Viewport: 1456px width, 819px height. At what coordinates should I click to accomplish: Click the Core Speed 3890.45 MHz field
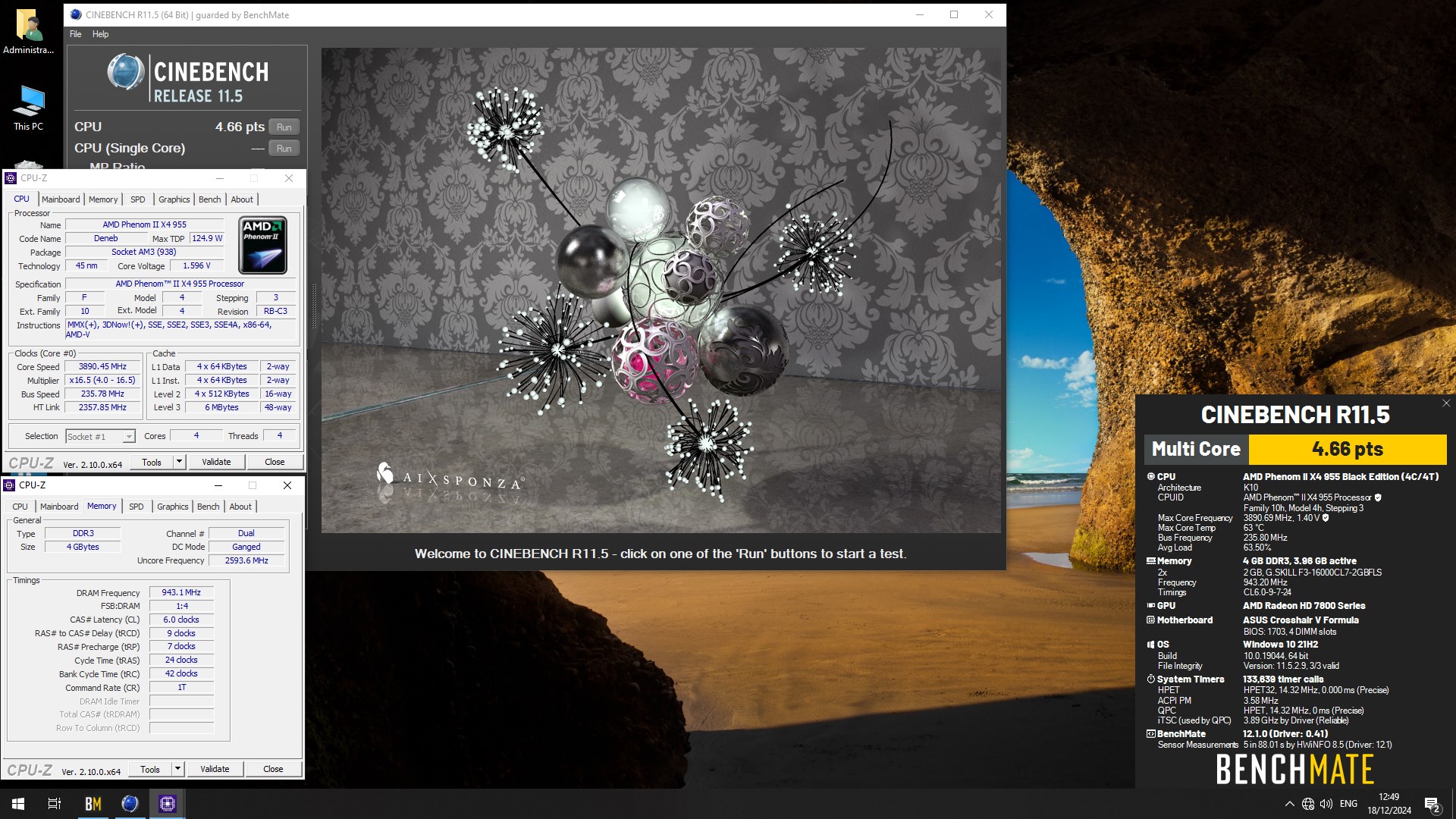[x=102, y=366]
